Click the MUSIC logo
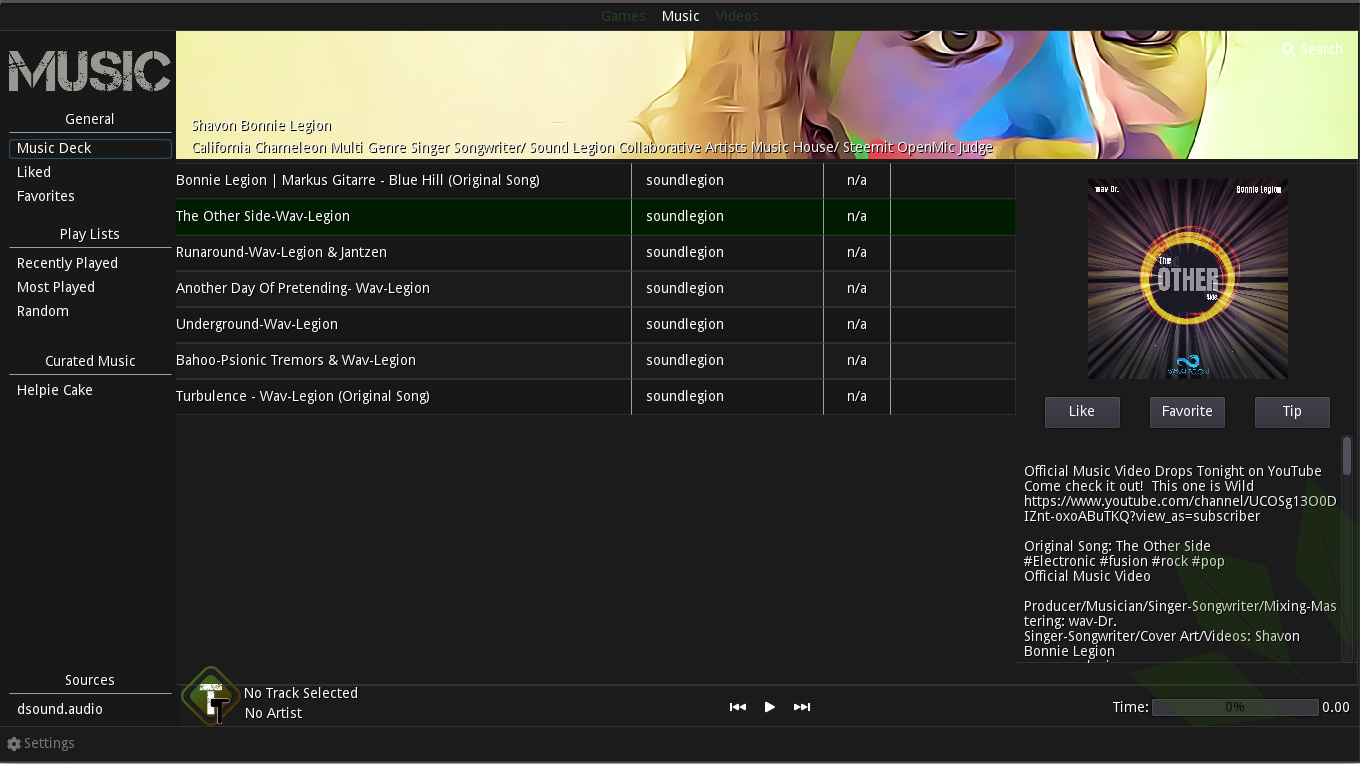 coord(90,71)
